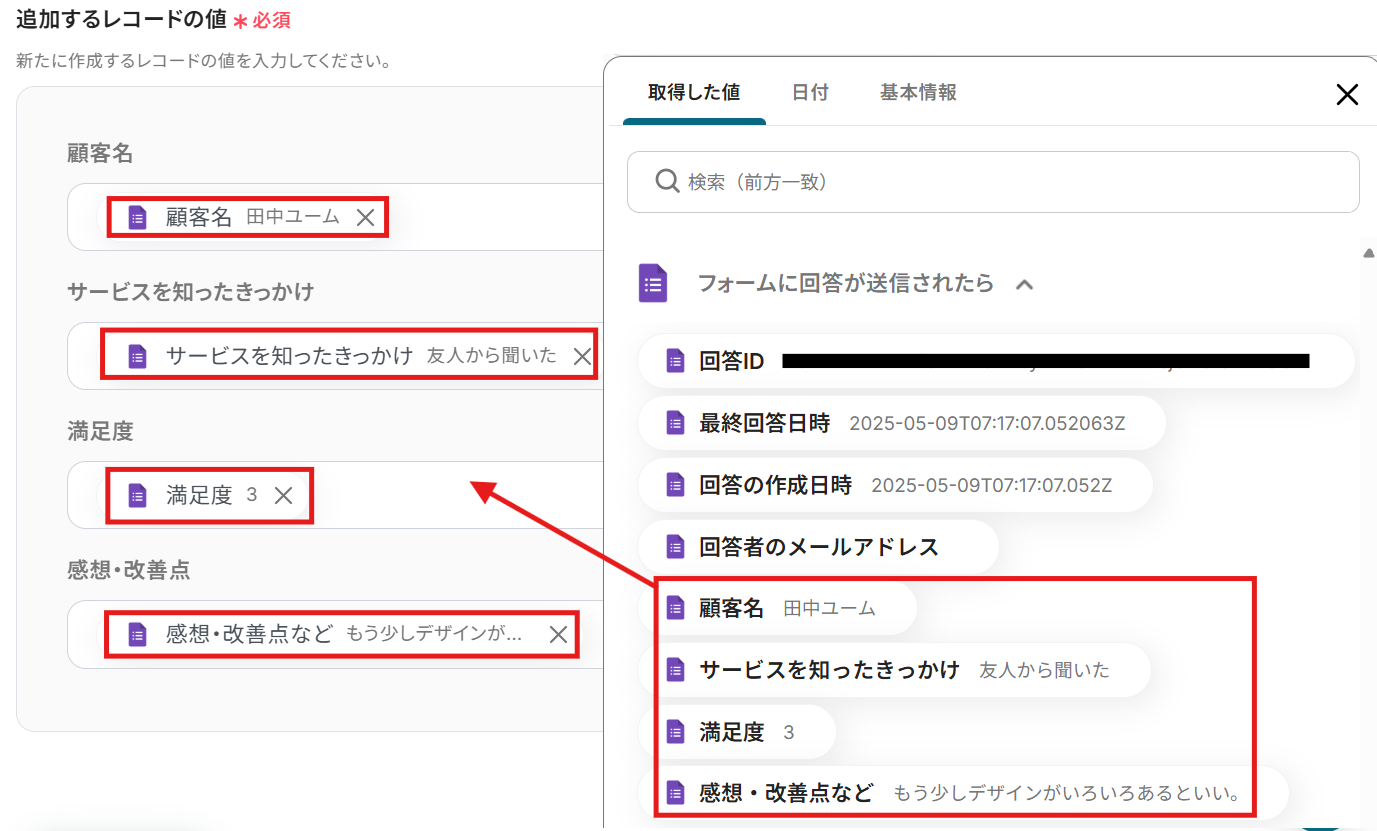Open the 基本情報 tab

[918, 93]
